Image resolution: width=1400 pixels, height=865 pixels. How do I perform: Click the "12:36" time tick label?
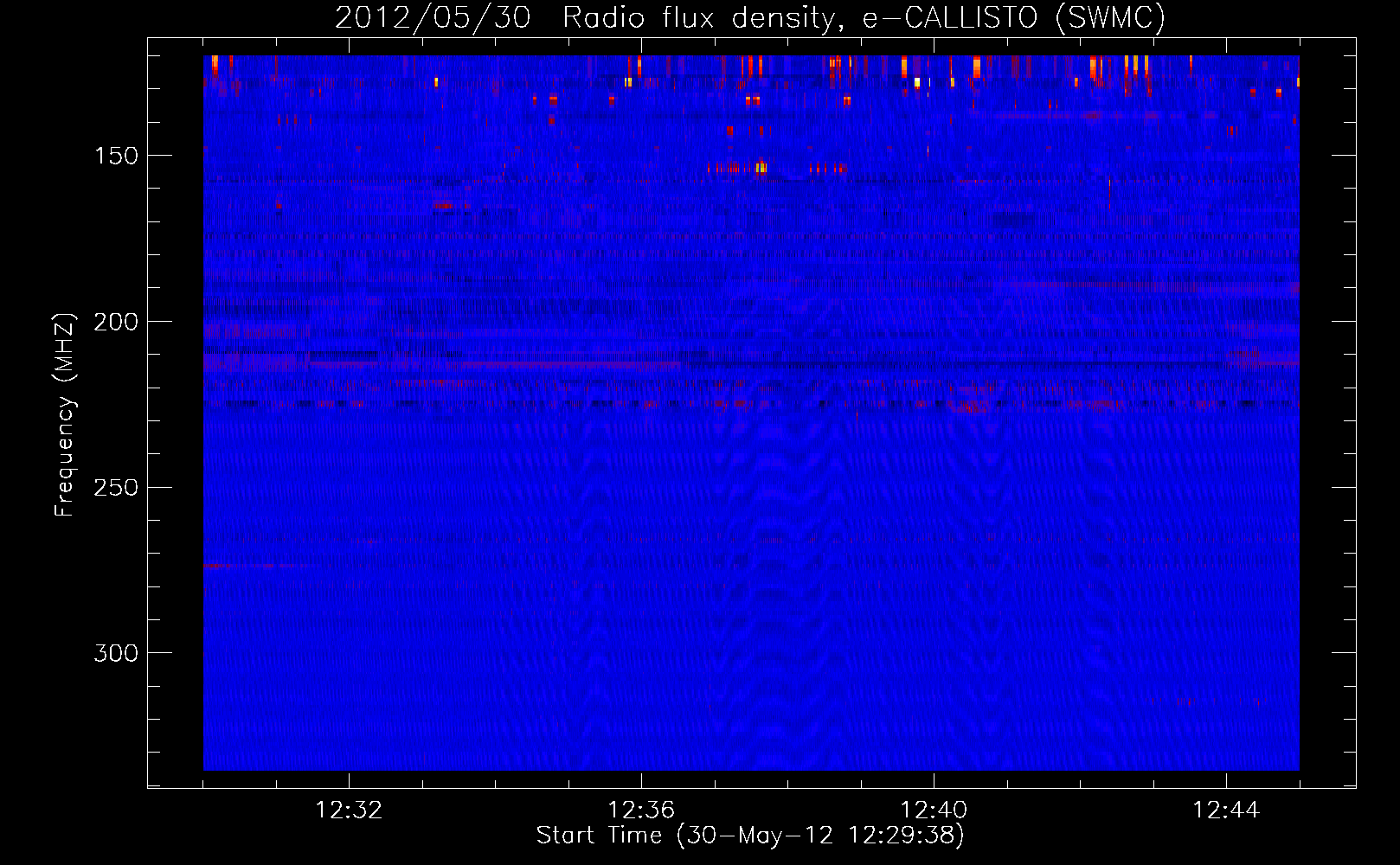641,810
